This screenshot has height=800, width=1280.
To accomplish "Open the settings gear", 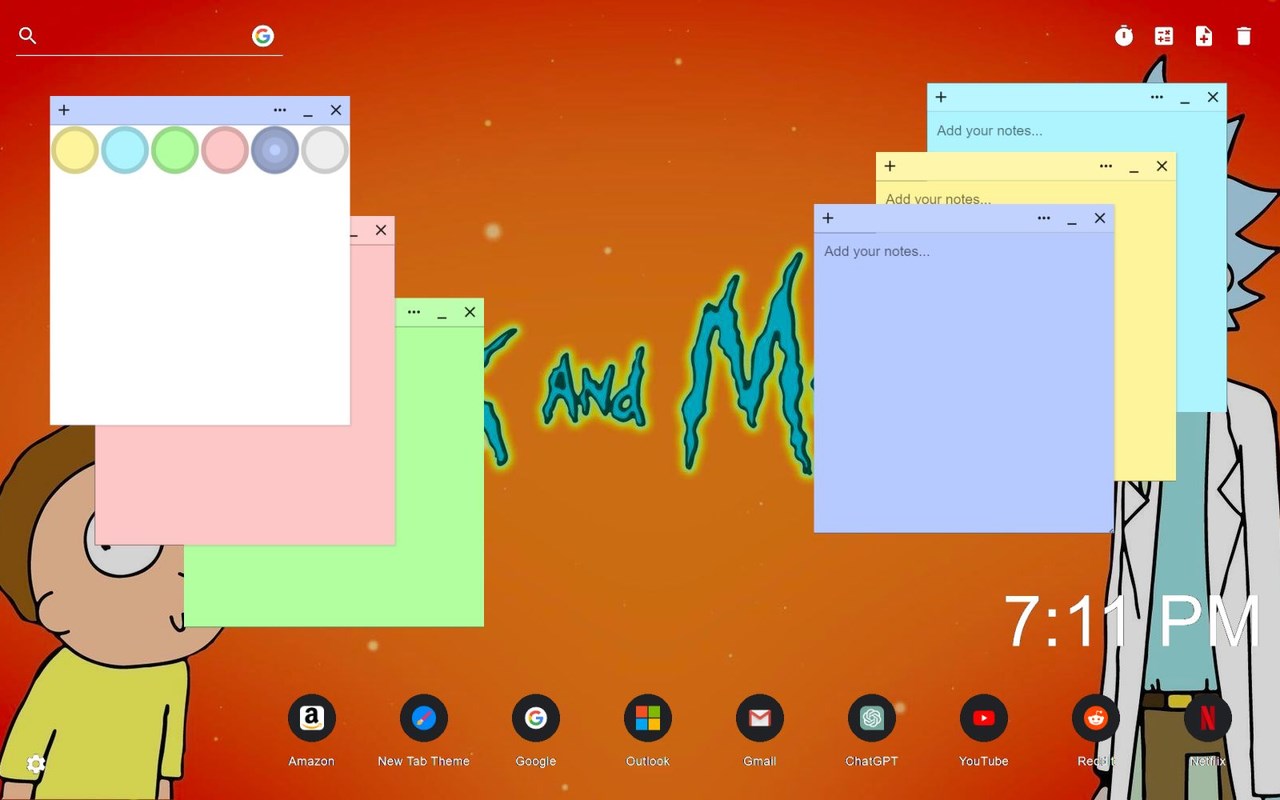I will (36, 765).
